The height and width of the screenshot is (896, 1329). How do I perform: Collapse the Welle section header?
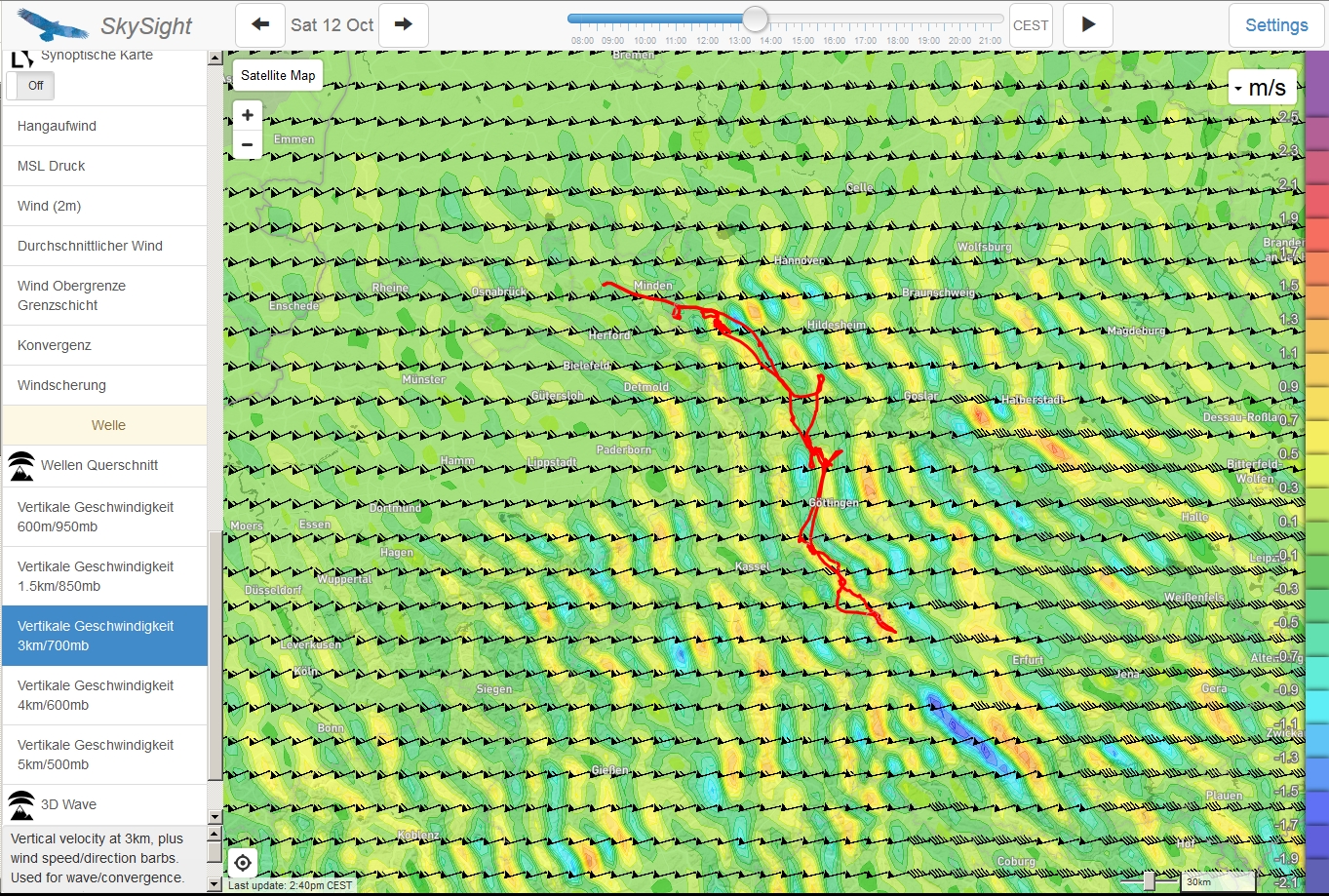[x=107, y=425]
